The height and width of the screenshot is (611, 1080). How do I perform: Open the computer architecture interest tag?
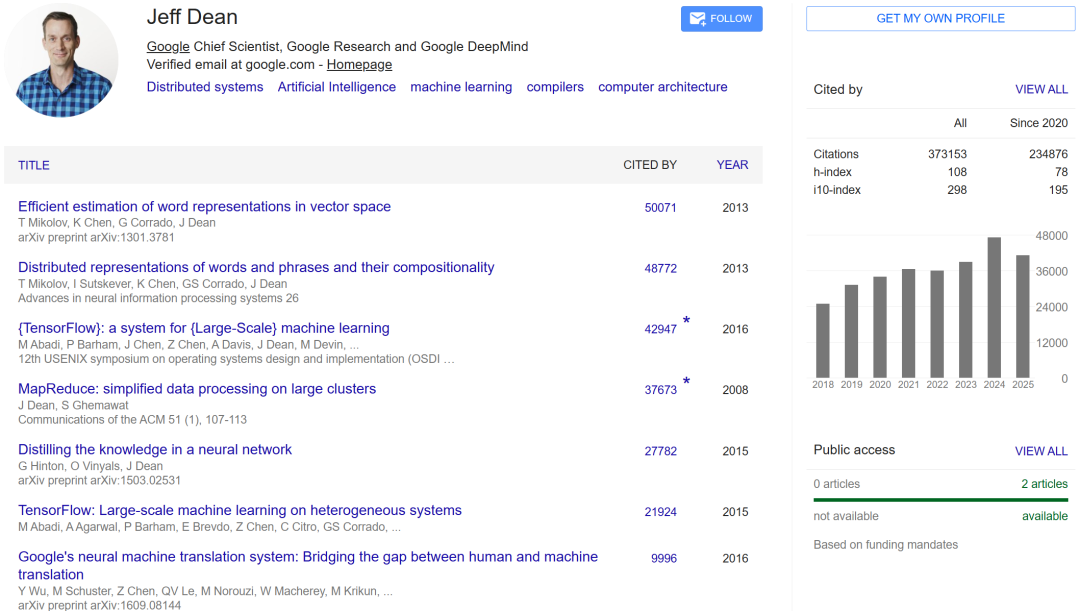click(x=663, y=87)
